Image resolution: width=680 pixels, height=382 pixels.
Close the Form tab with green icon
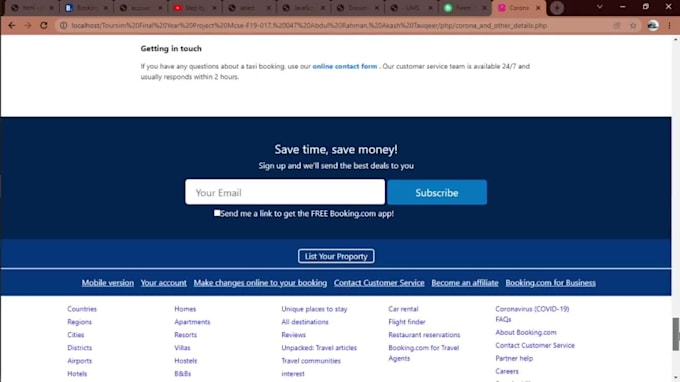coord(484,8)
